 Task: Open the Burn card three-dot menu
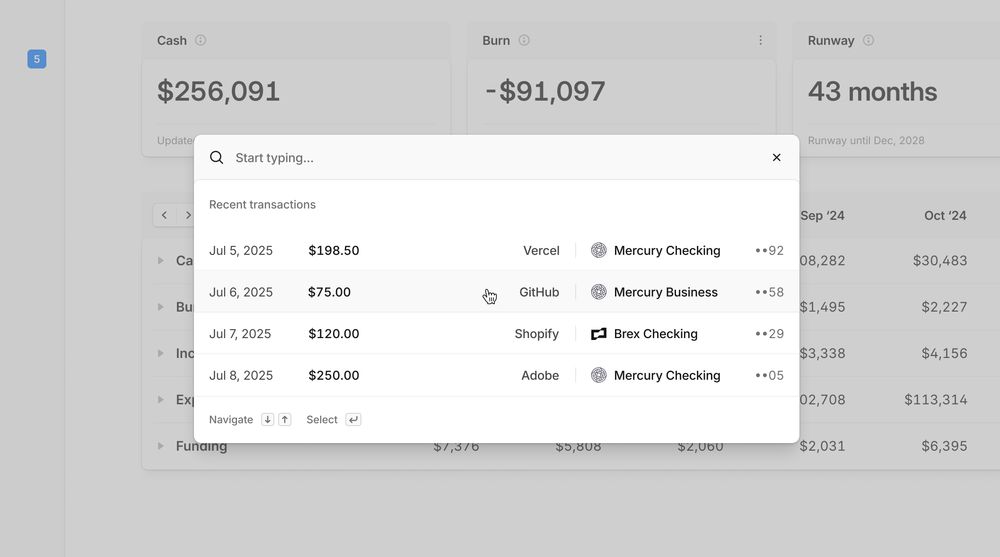[x=760, y=40]
